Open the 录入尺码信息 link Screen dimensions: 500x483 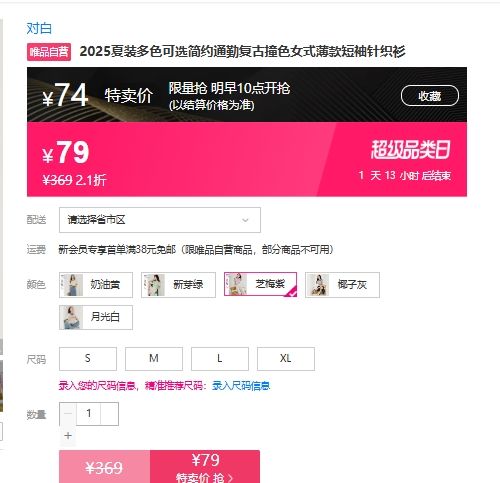(x=241, y=386)
